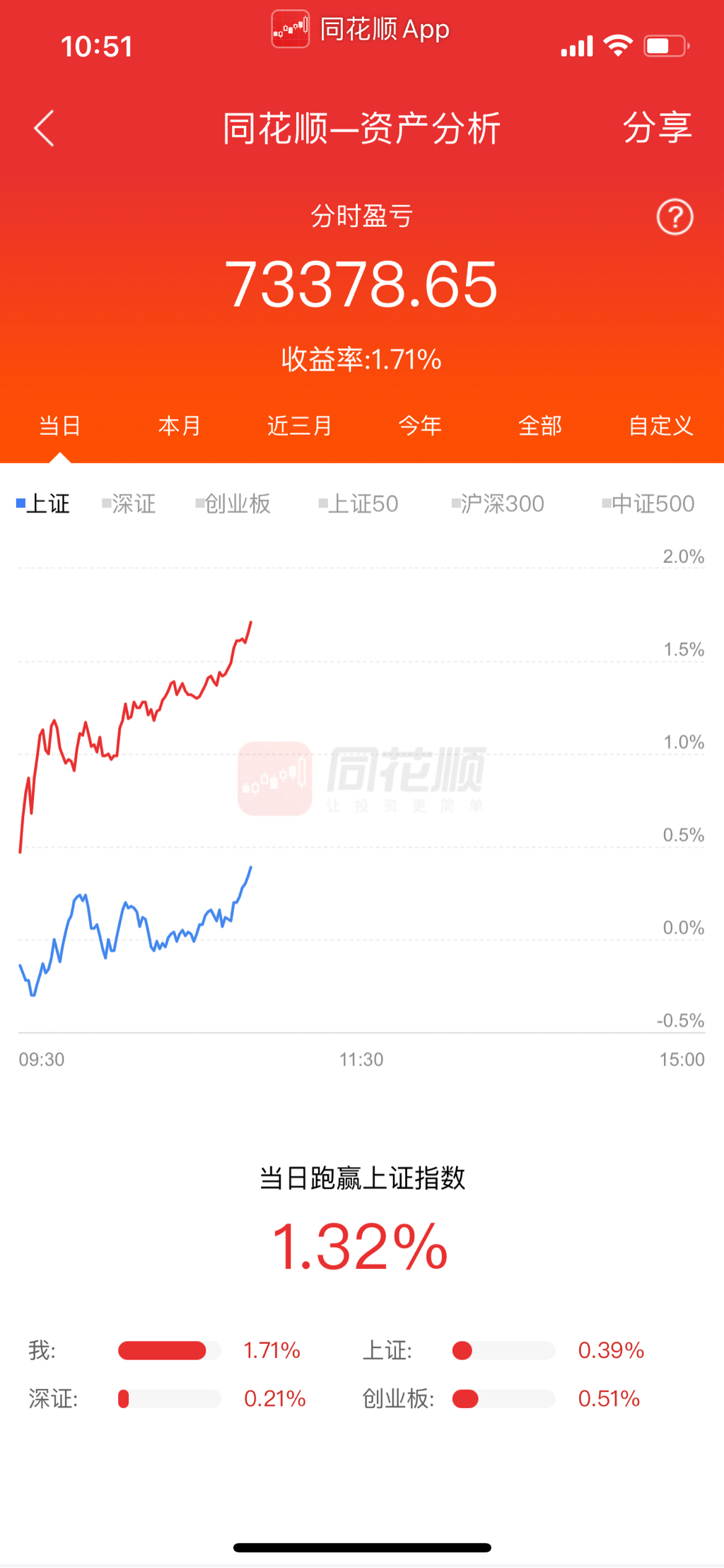Select the 上证 index comparison option
Image resolution: width=724 pixels, height=1568 pixels.
44,504
